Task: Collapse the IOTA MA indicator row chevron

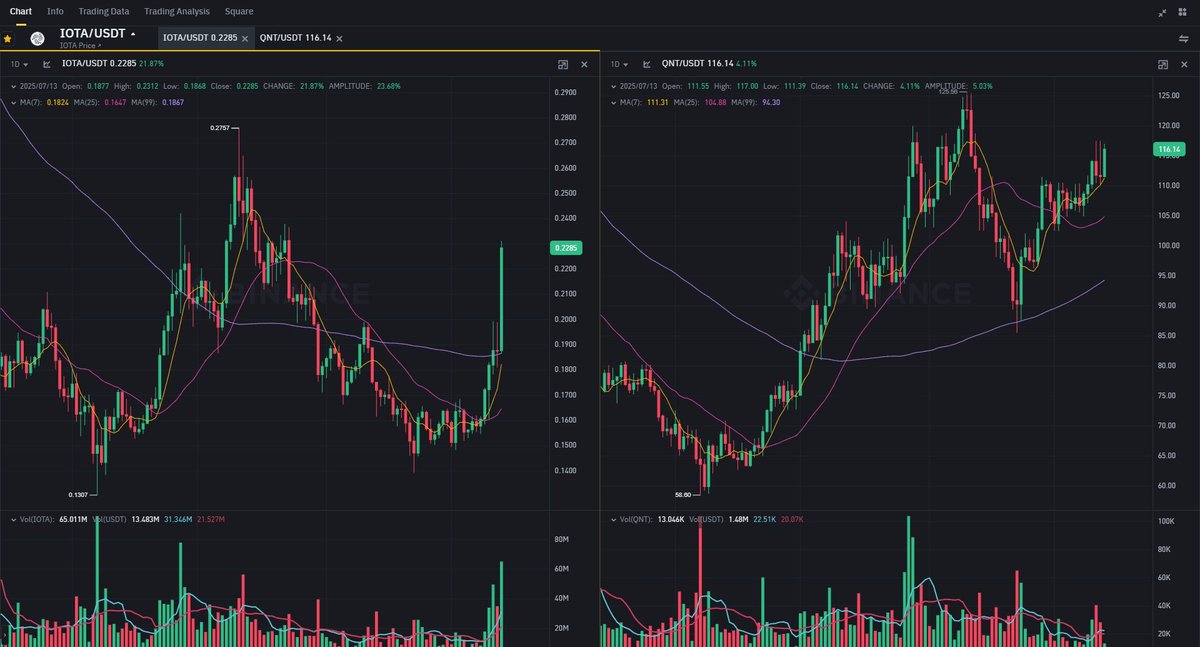Action: (12, 102)
